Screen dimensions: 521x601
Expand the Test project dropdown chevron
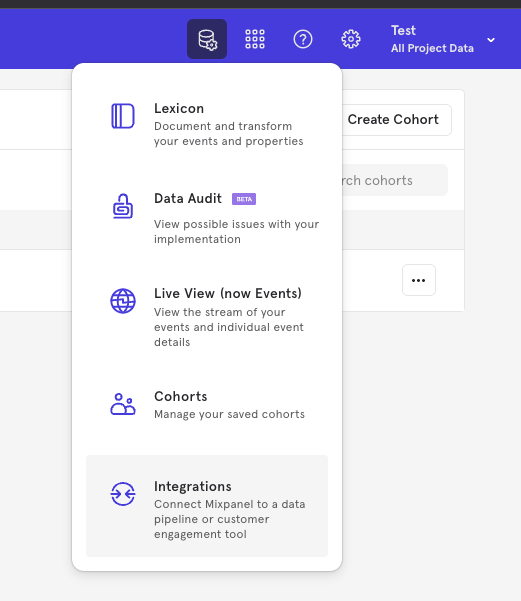491,40
